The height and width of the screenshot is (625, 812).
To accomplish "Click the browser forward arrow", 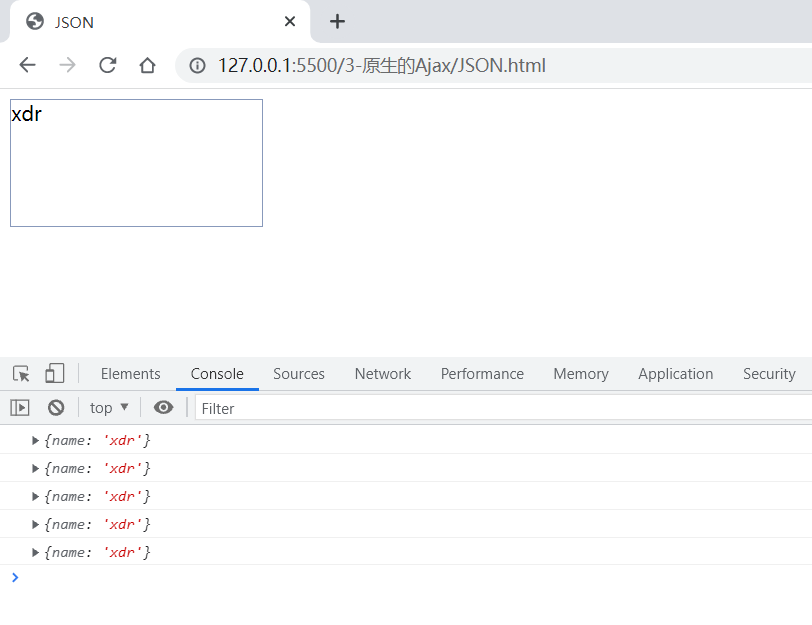I will (x=67, y=65).
